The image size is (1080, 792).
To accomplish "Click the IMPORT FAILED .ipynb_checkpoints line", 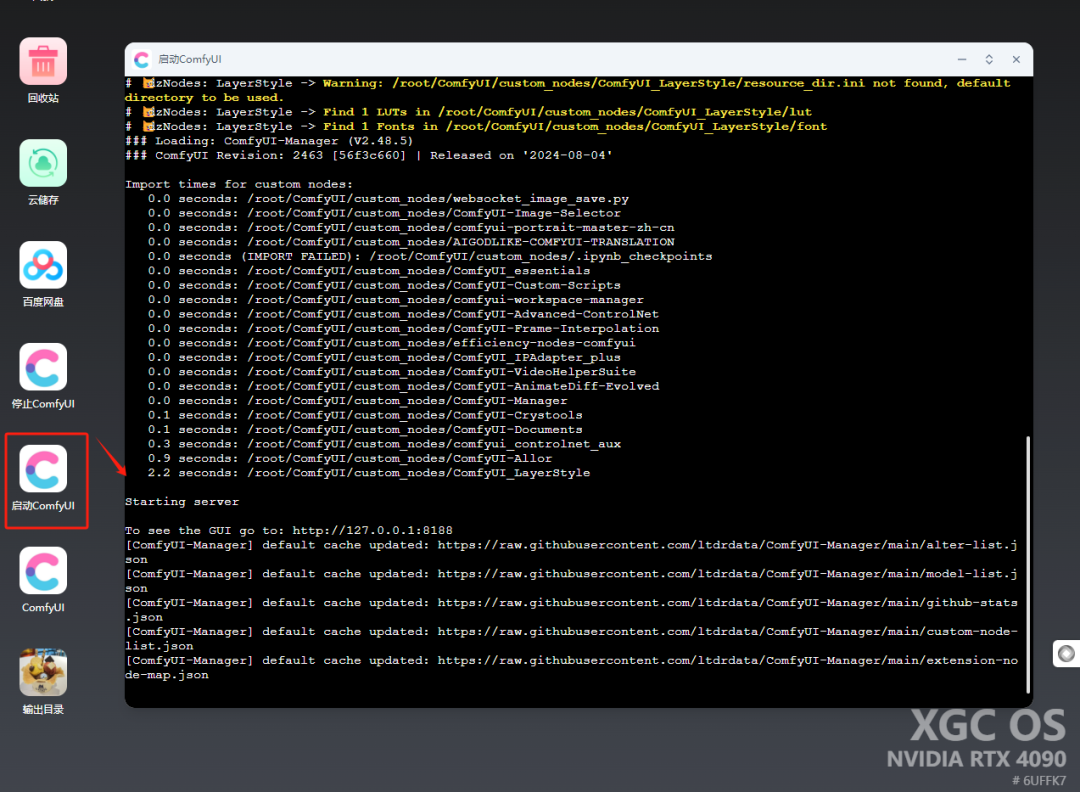I will tap(430, 256).
